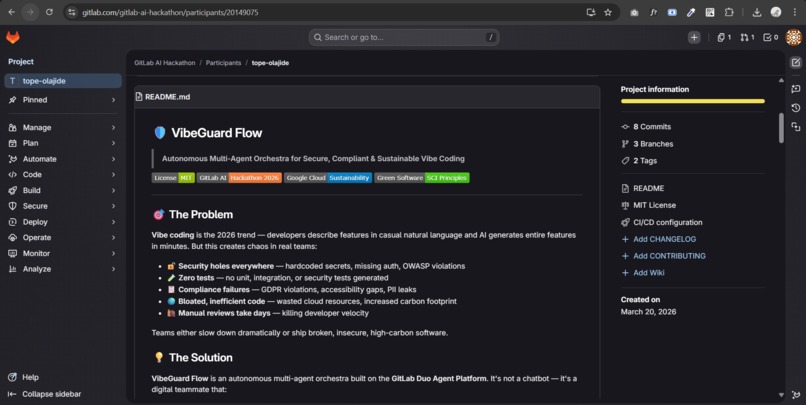Expand the Code menu chevron
This screenshot has height=405, width=806.
(114, 175)
